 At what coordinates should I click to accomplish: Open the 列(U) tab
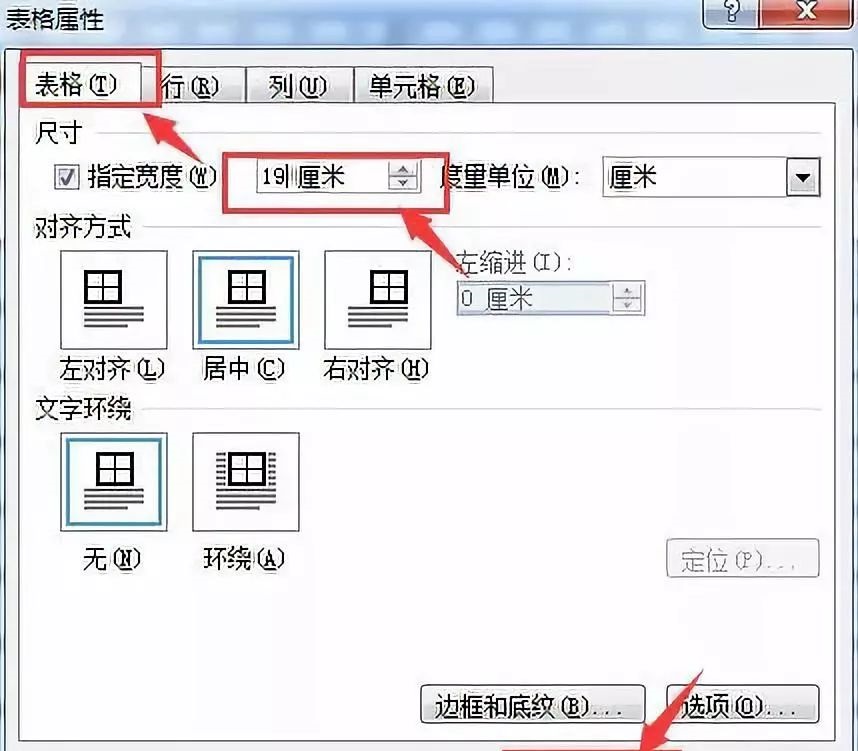[299, 86]
